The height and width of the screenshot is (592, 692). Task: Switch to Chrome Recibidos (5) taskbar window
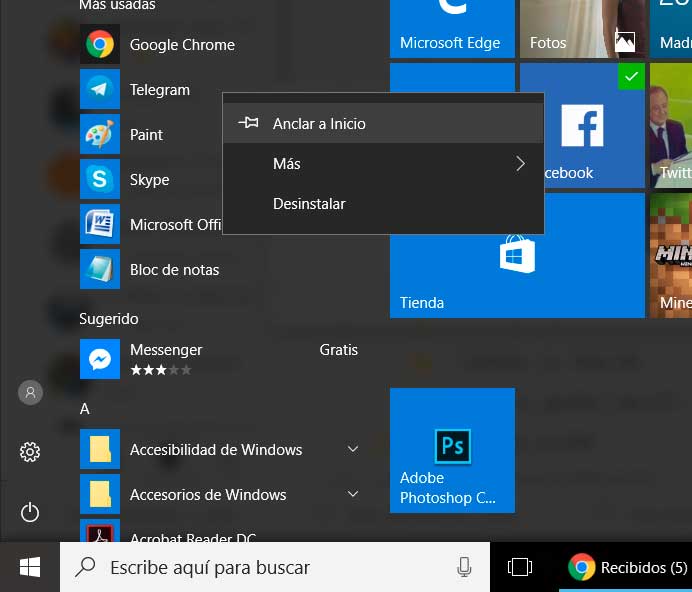click(625, 567)
